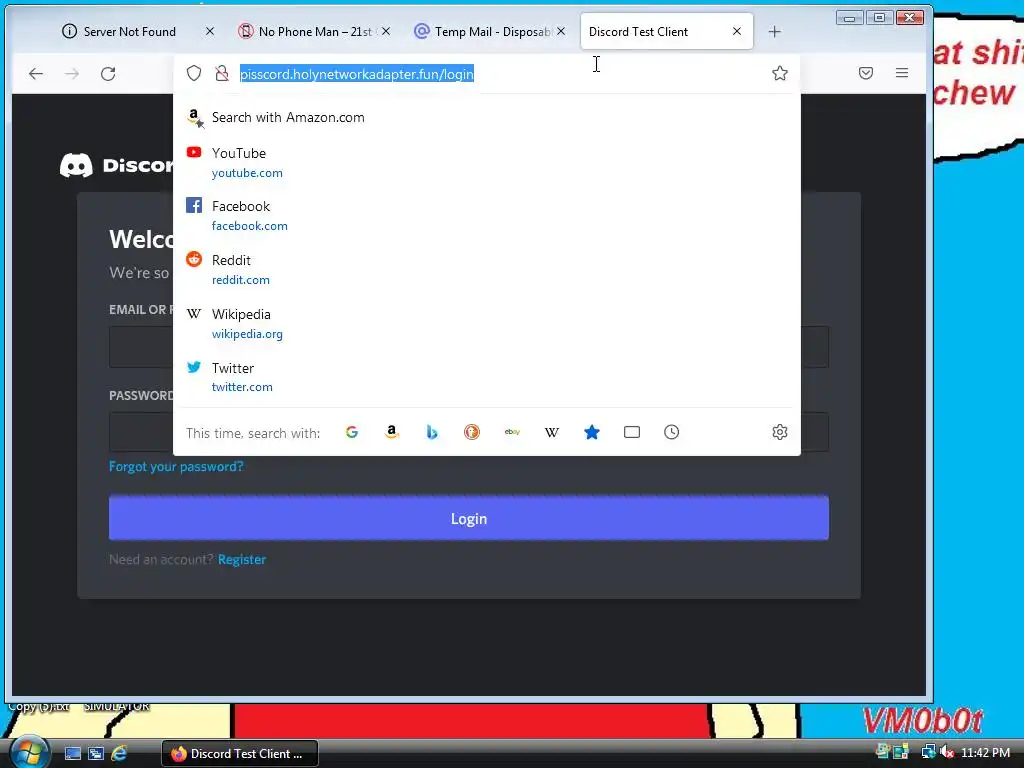1024x768 pixels.
Task: Click the Login button
Action: point(469,518)
